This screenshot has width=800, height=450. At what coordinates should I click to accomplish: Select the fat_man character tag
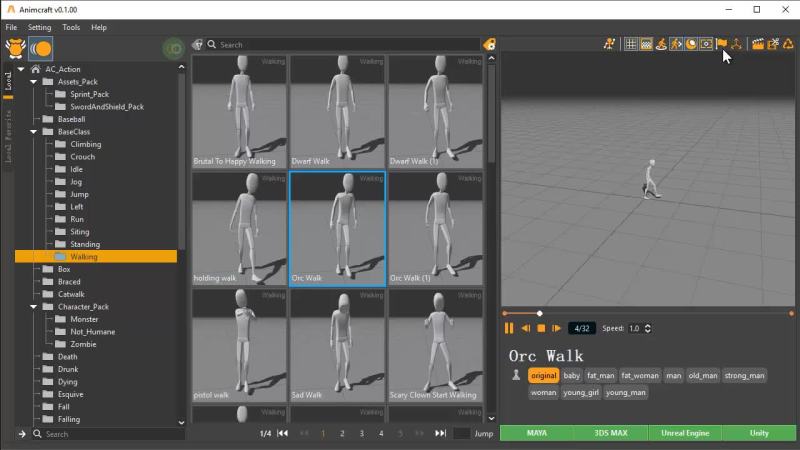(601, 376)
